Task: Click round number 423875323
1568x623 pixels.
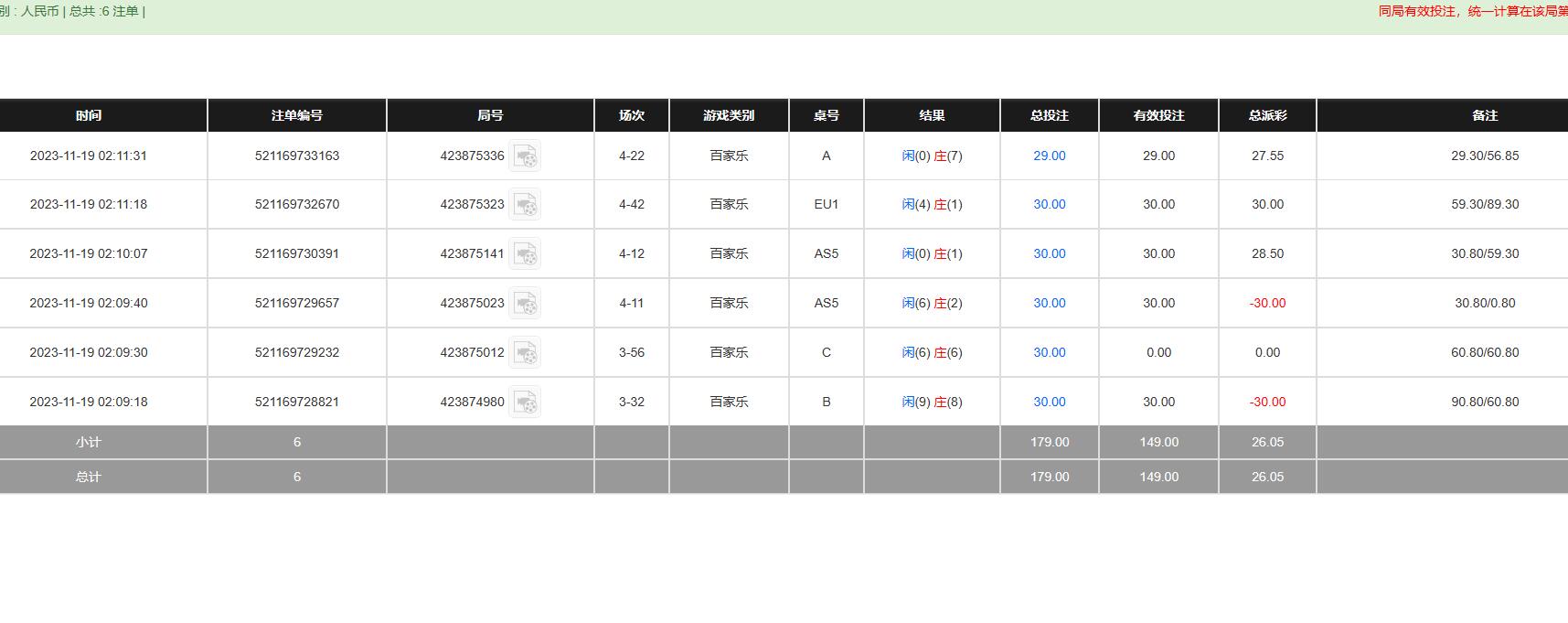Action: coord(472,204)
